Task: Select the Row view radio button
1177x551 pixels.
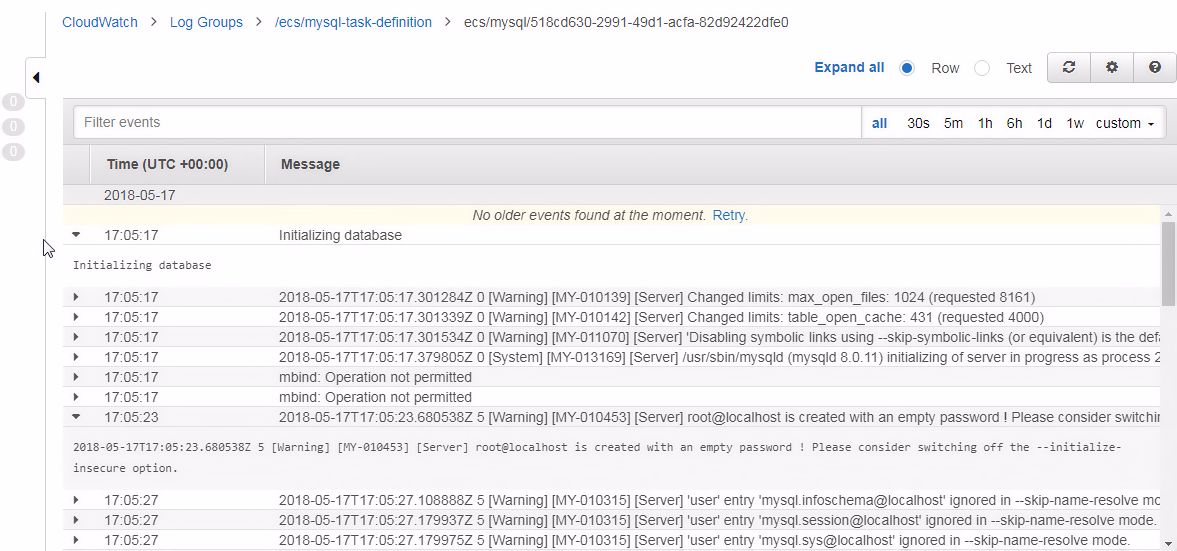Action: tap(907, 68)
